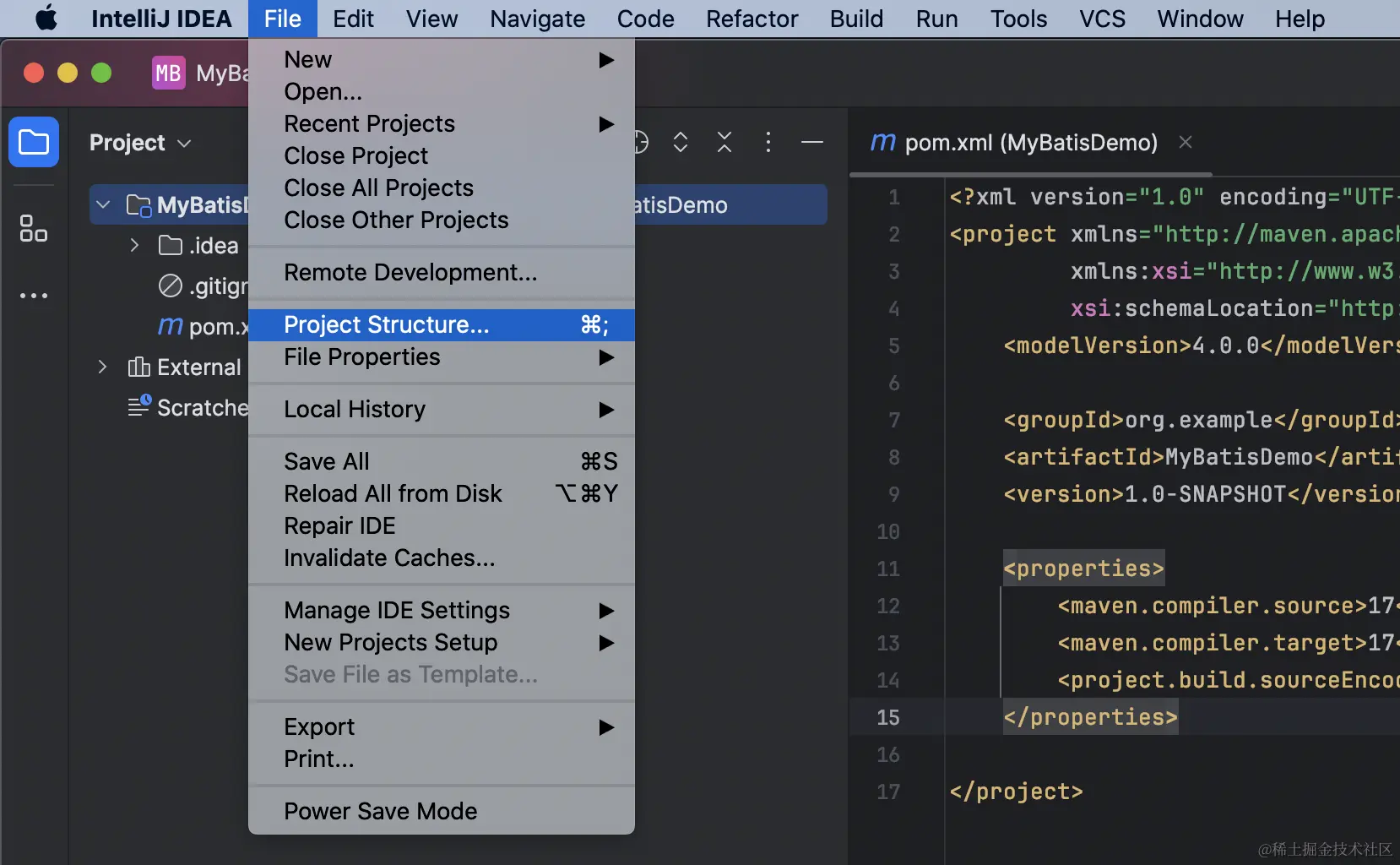1400x865 pixels.
Task: Open the Project tool window folder icon
Action: click(34, 142)
